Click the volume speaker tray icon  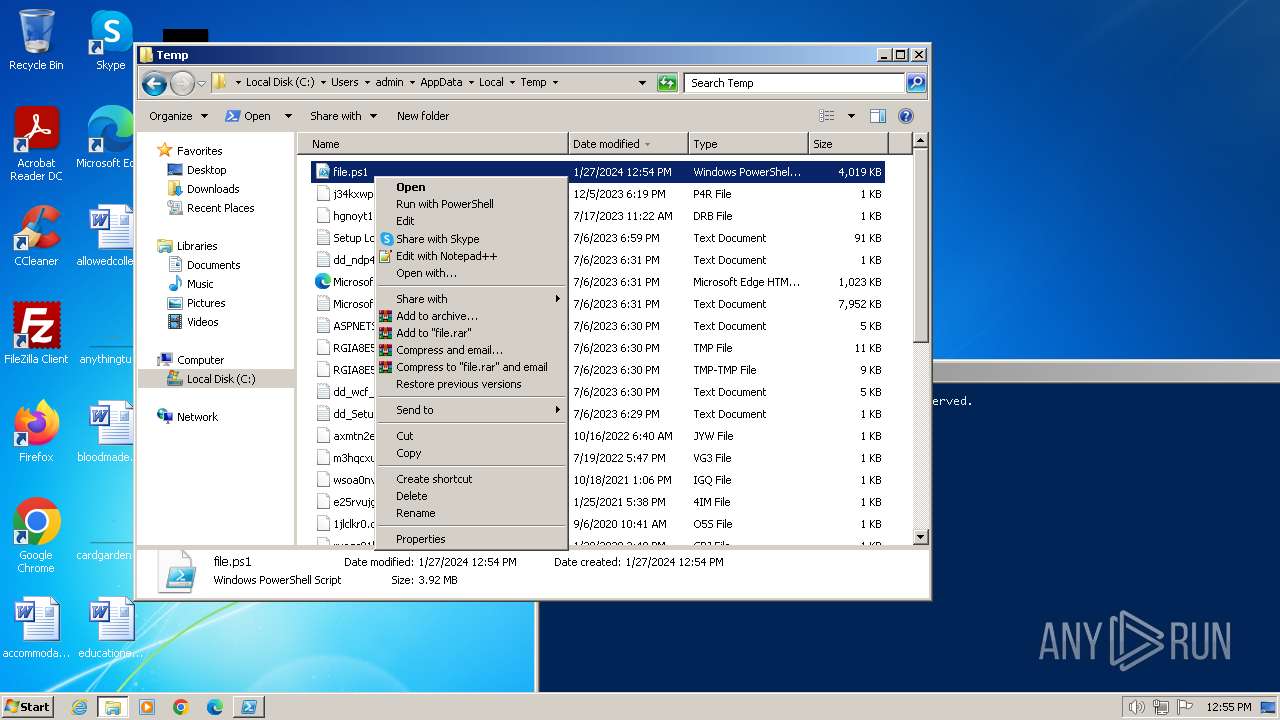[x=1137, y=707]
